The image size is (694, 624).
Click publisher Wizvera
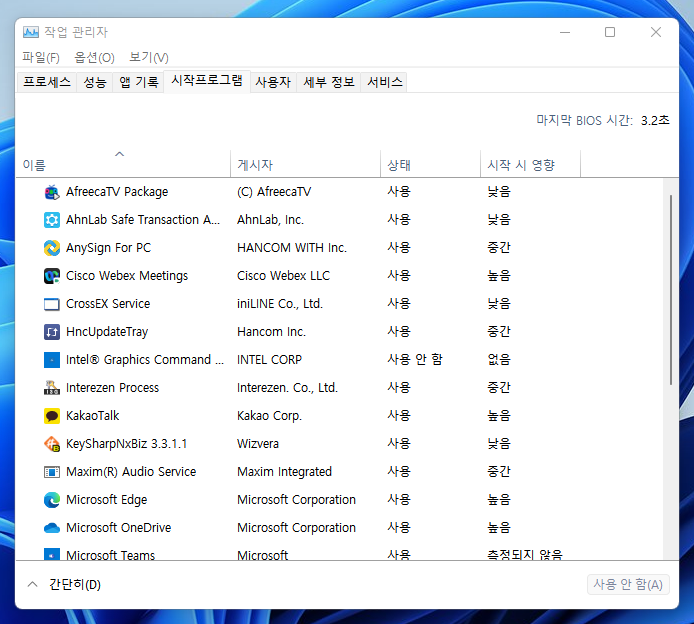click(258, 444)
